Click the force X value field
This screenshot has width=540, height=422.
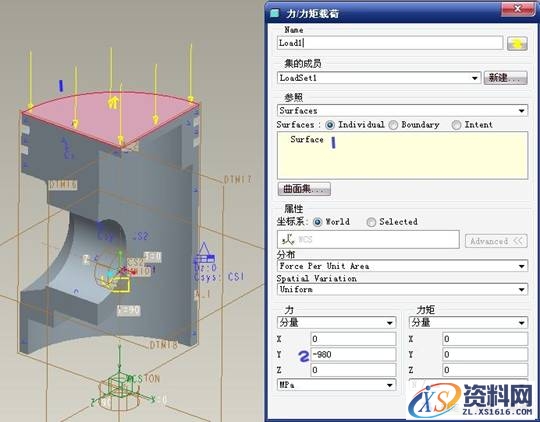tap(353, 339)
